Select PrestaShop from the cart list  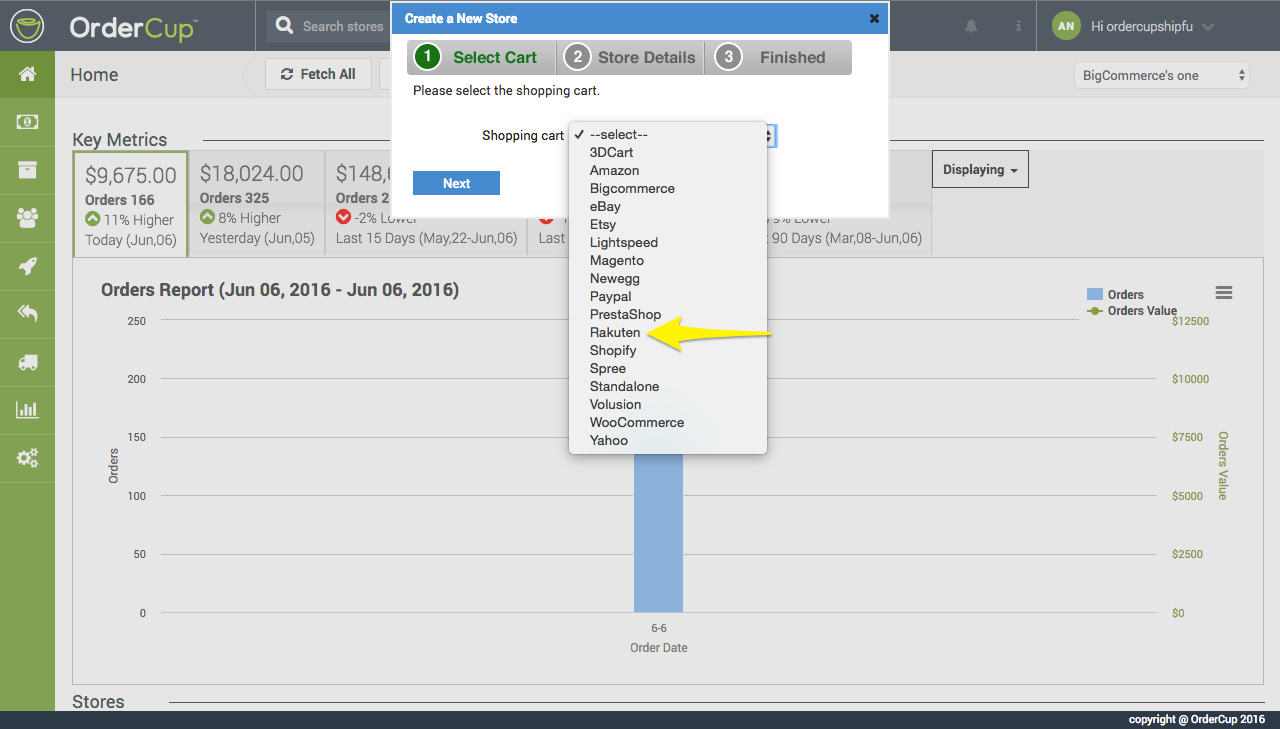(668, 314)
